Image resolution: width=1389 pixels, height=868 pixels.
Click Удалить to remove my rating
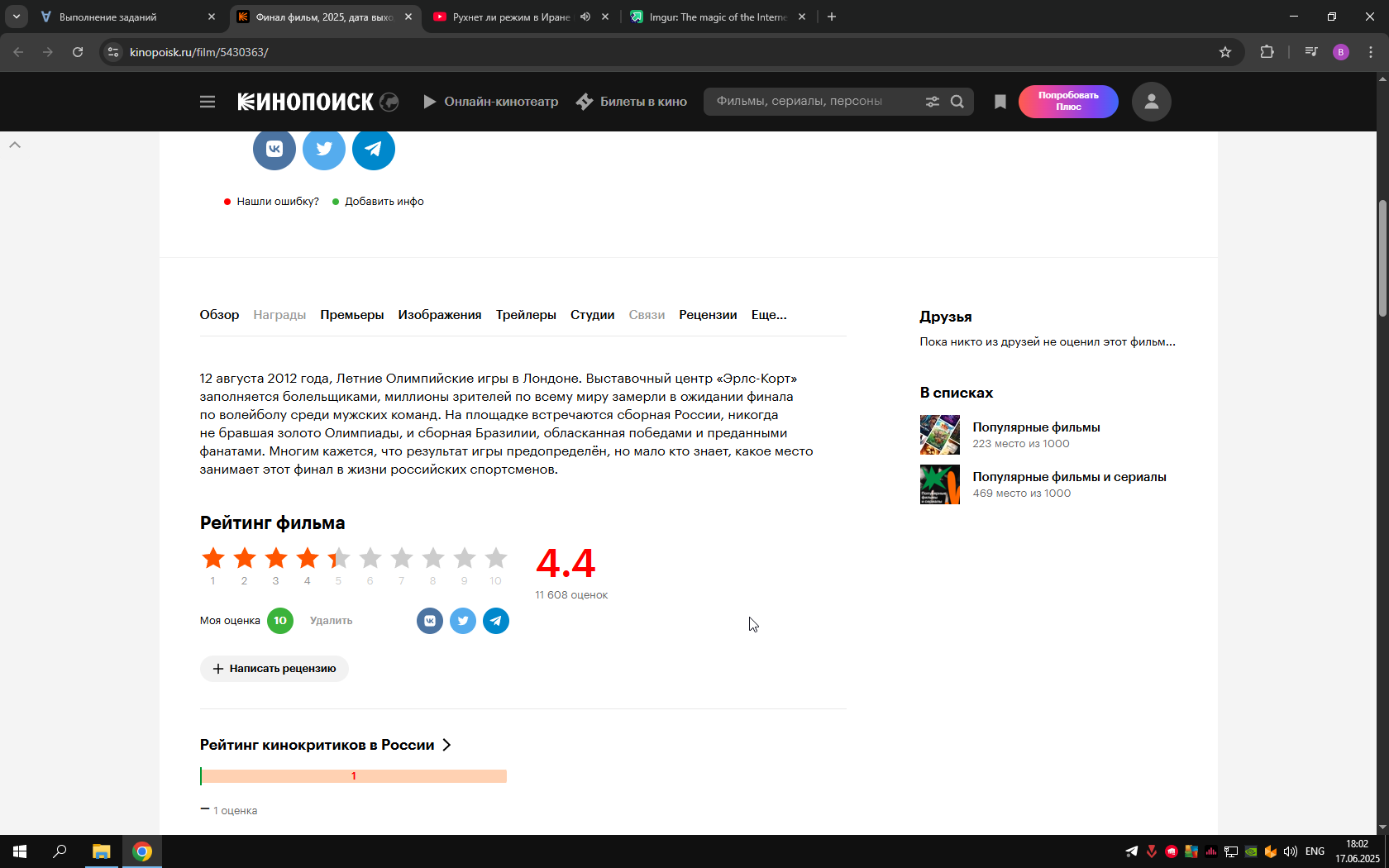click(331, 621)
